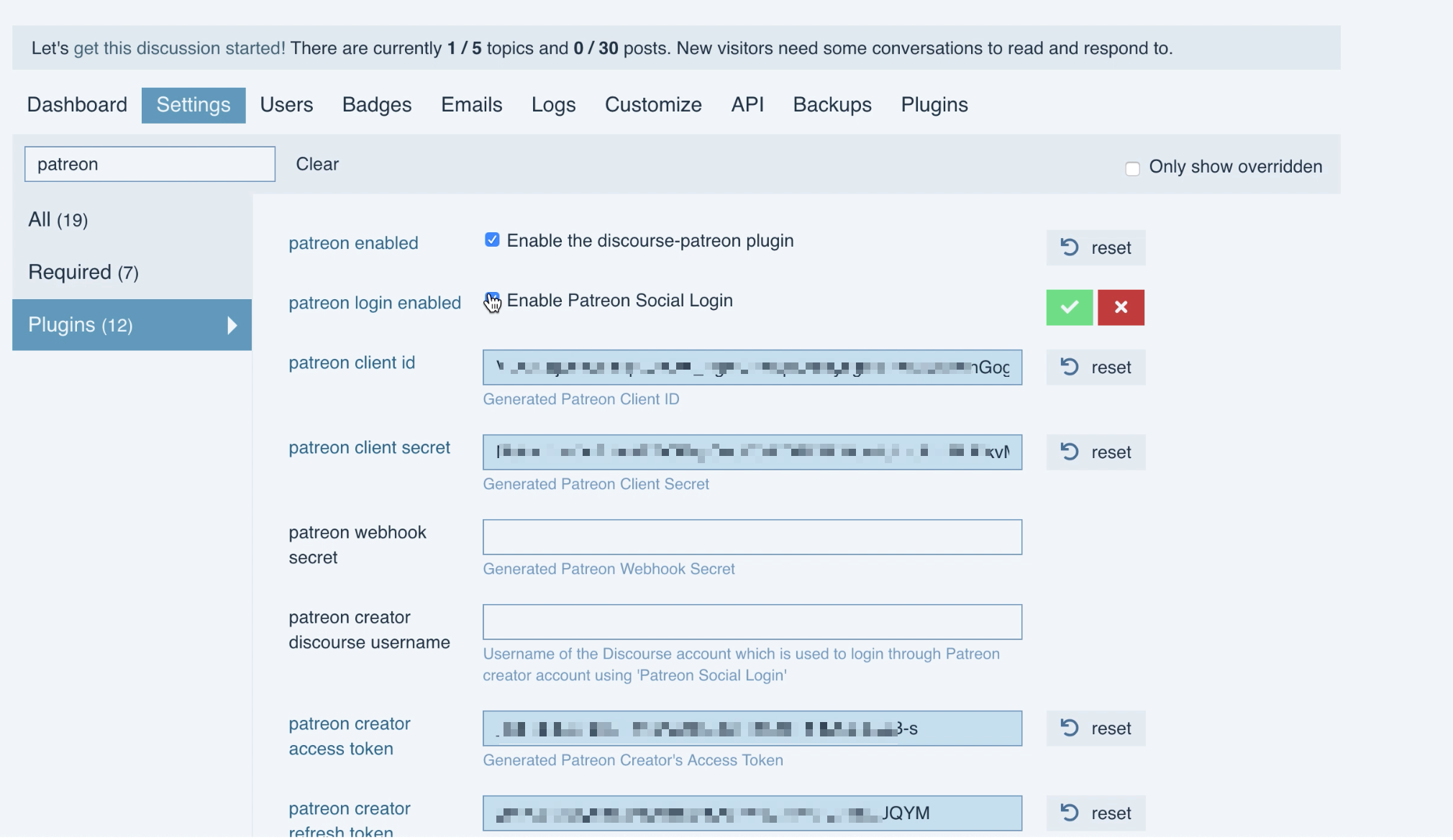Click the arrow on the Plugins category

coord(232,325)
